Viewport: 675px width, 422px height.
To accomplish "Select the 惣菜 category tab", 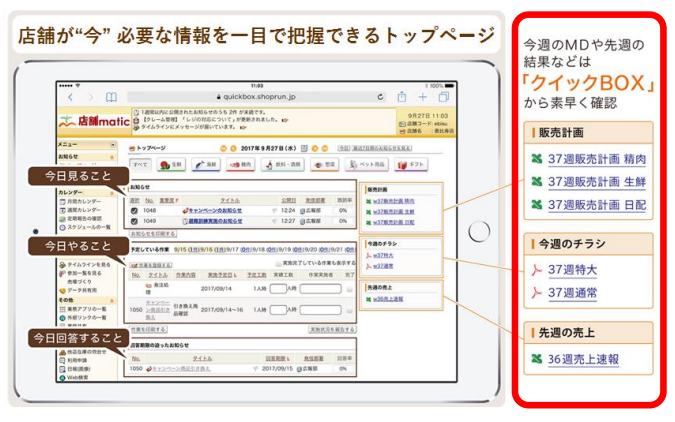I will (x=325, y=164).
